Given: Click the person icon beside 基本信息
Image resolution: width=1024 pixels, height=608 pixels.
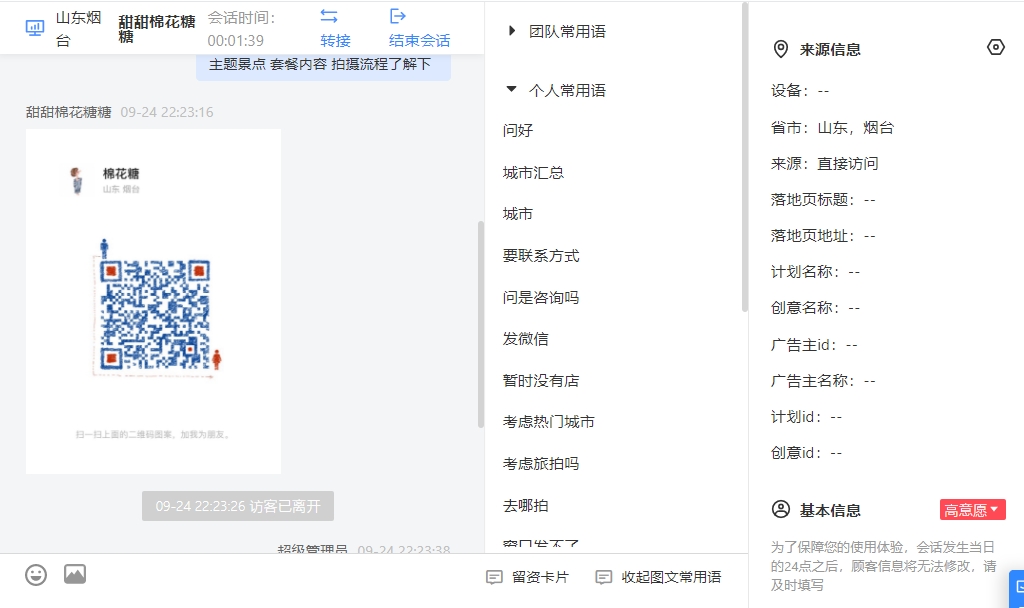Looking at the screenshot, I should (780, 509).
